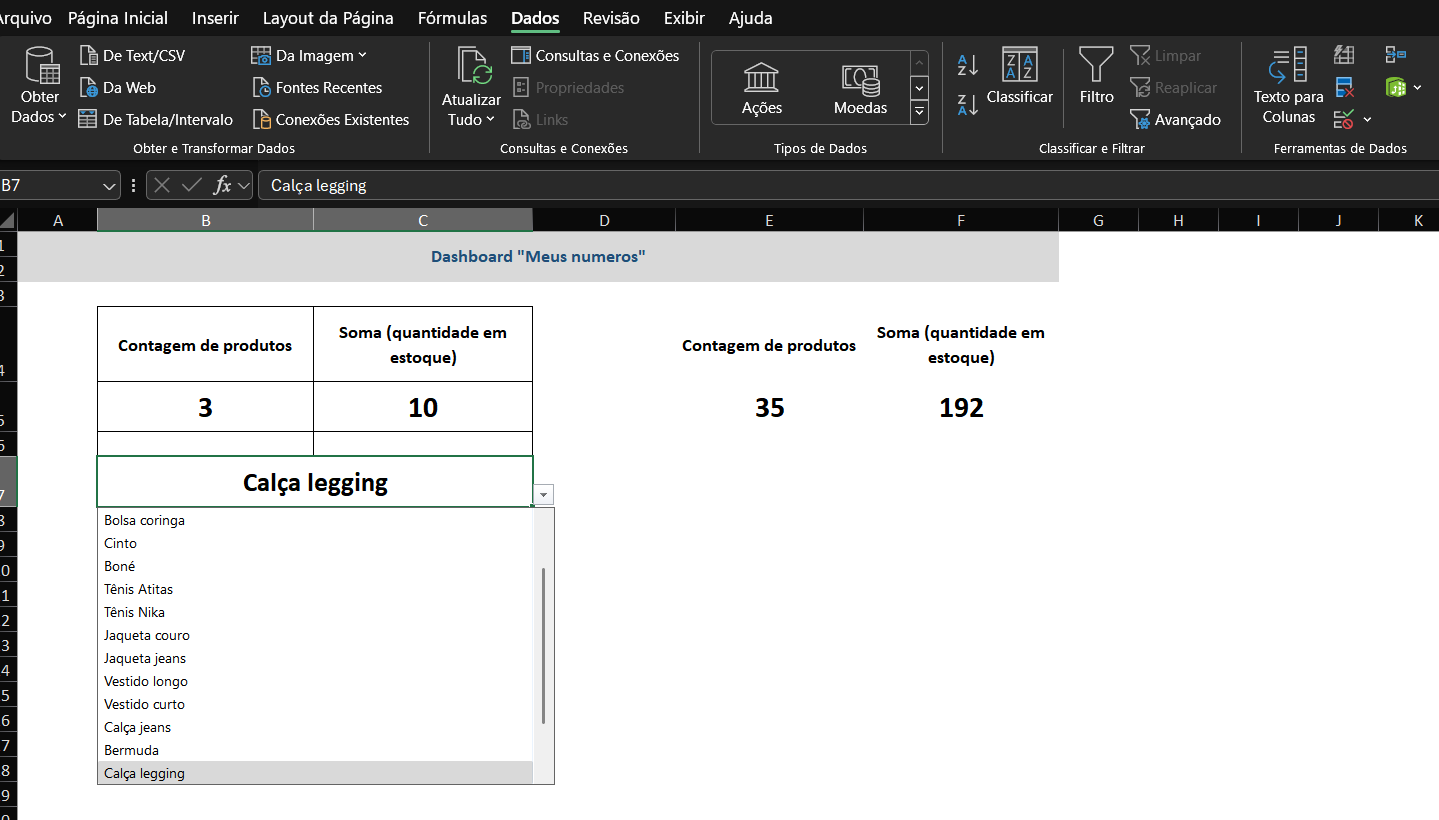Open Avançado filter options
Viewport: 1439px width, 820px height.
(1176, 120)
